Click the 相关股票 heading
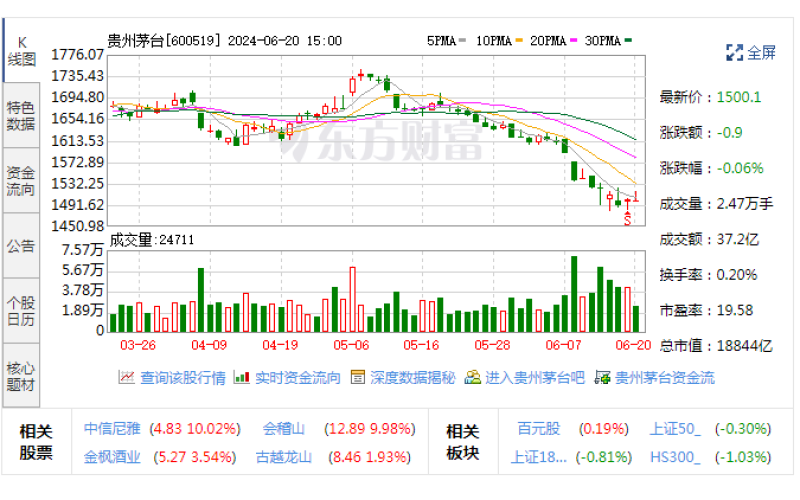This screenshot has width=800, height=500. (36, 442)
